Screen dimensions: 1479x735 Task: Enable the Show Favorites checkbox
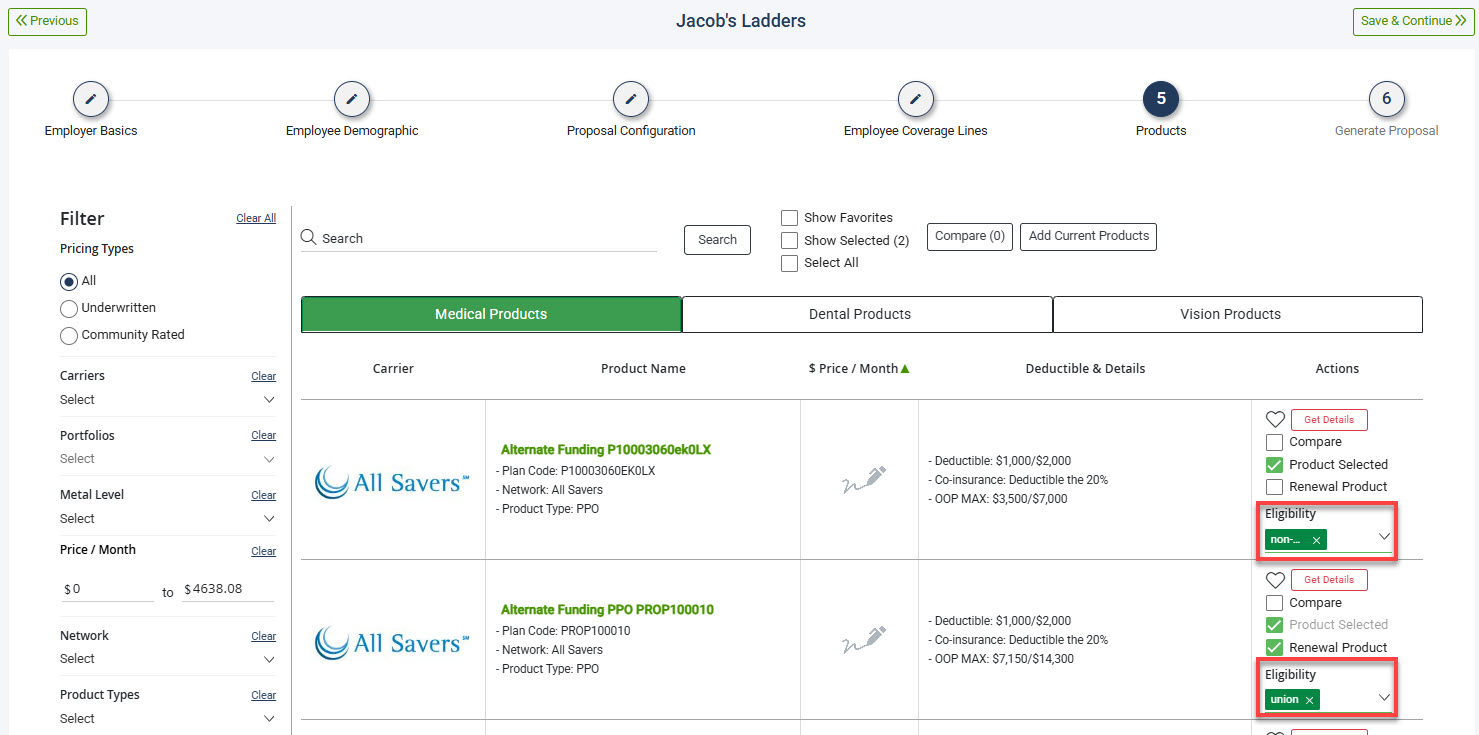[789, 217]
